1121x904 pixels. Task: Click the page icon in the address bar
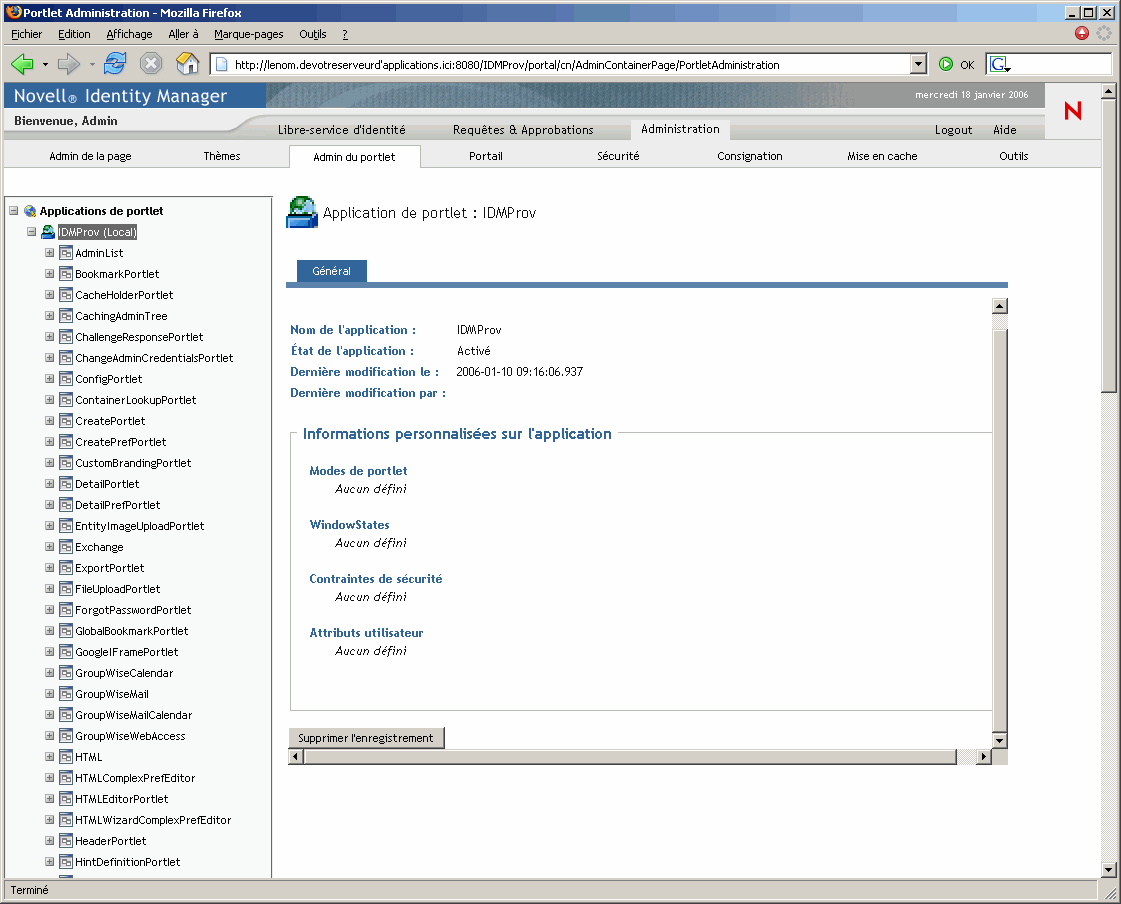point(222,64)
